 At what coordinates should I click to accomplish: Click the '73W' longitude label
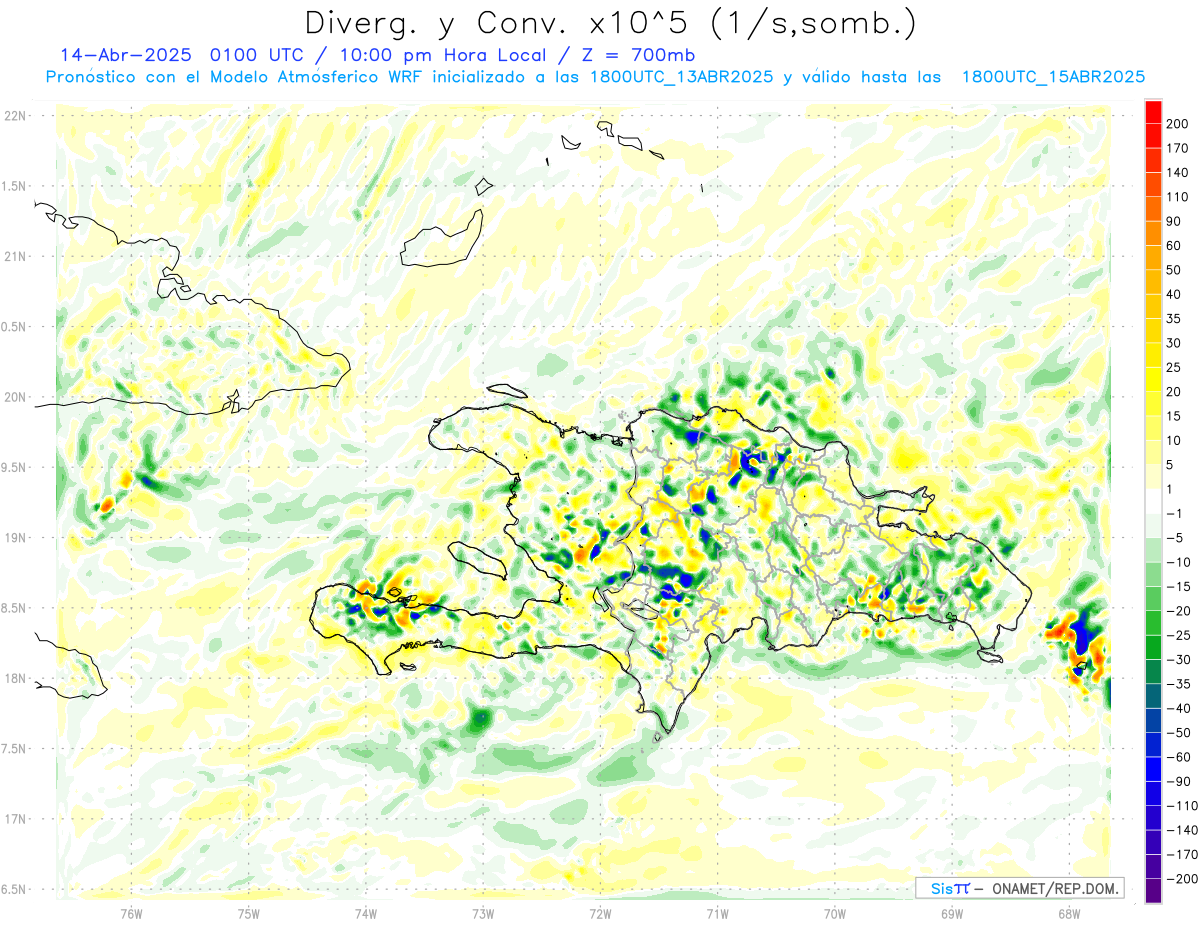click(x=483, y=913)
